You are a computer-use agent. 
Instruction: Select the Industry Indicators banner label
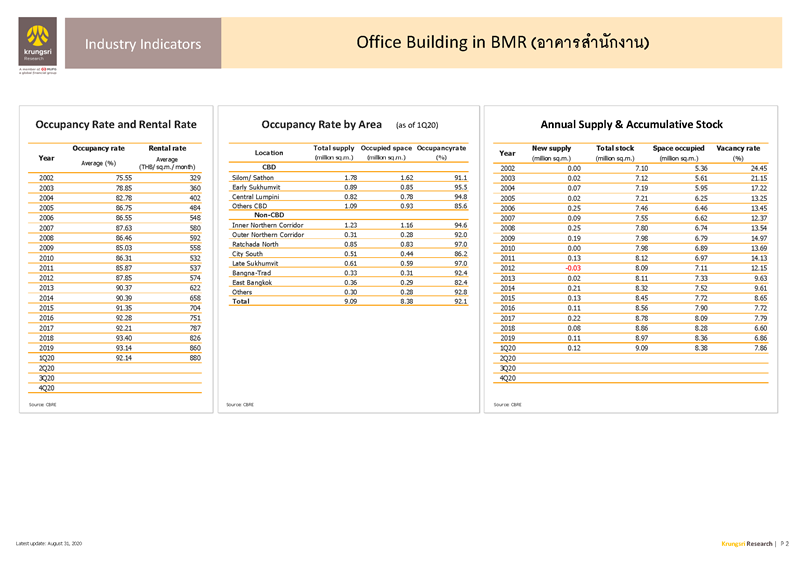[143, 44]
